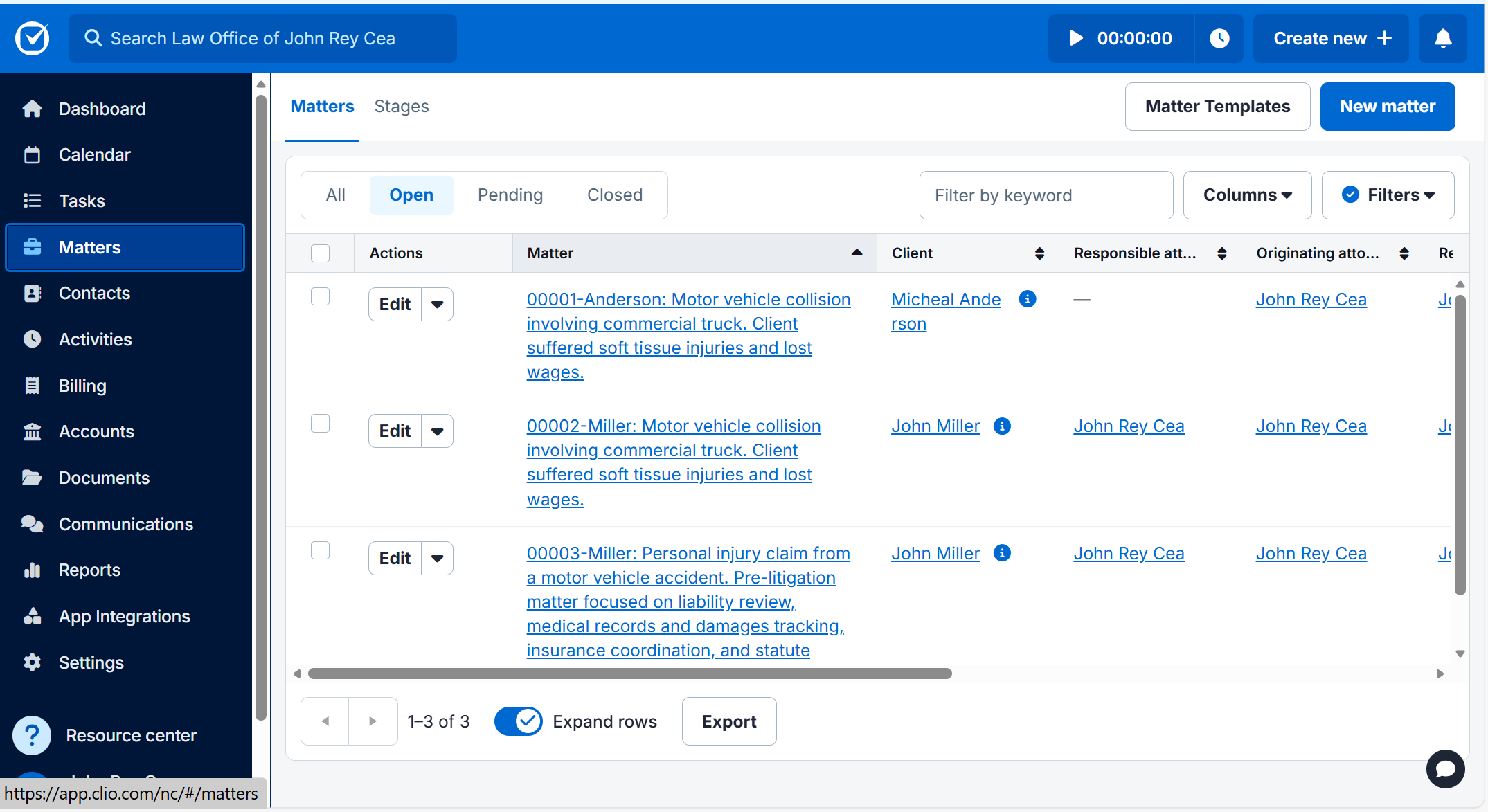Start the timer play button
Image resolution: width=1488 pixels, height=812 pixels.
(1075, 38)
